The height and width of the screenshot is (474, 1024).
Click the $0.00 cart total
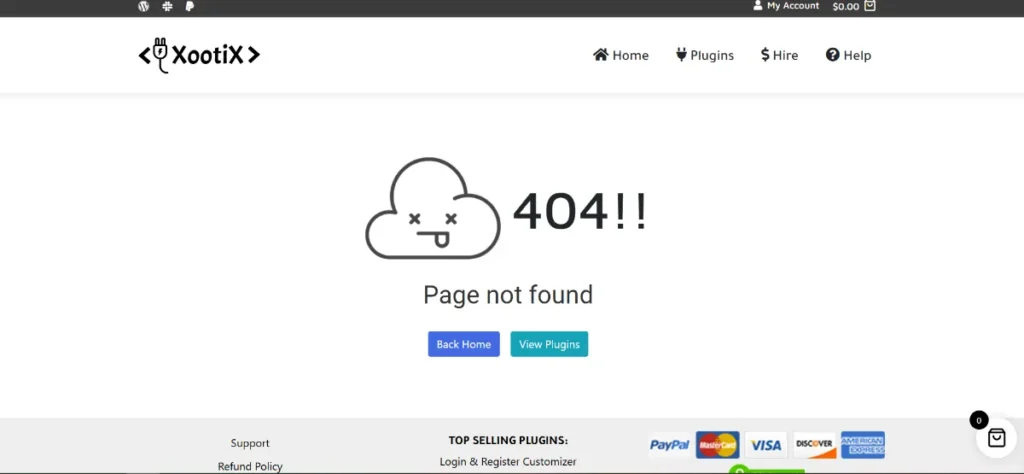(846, 7)
